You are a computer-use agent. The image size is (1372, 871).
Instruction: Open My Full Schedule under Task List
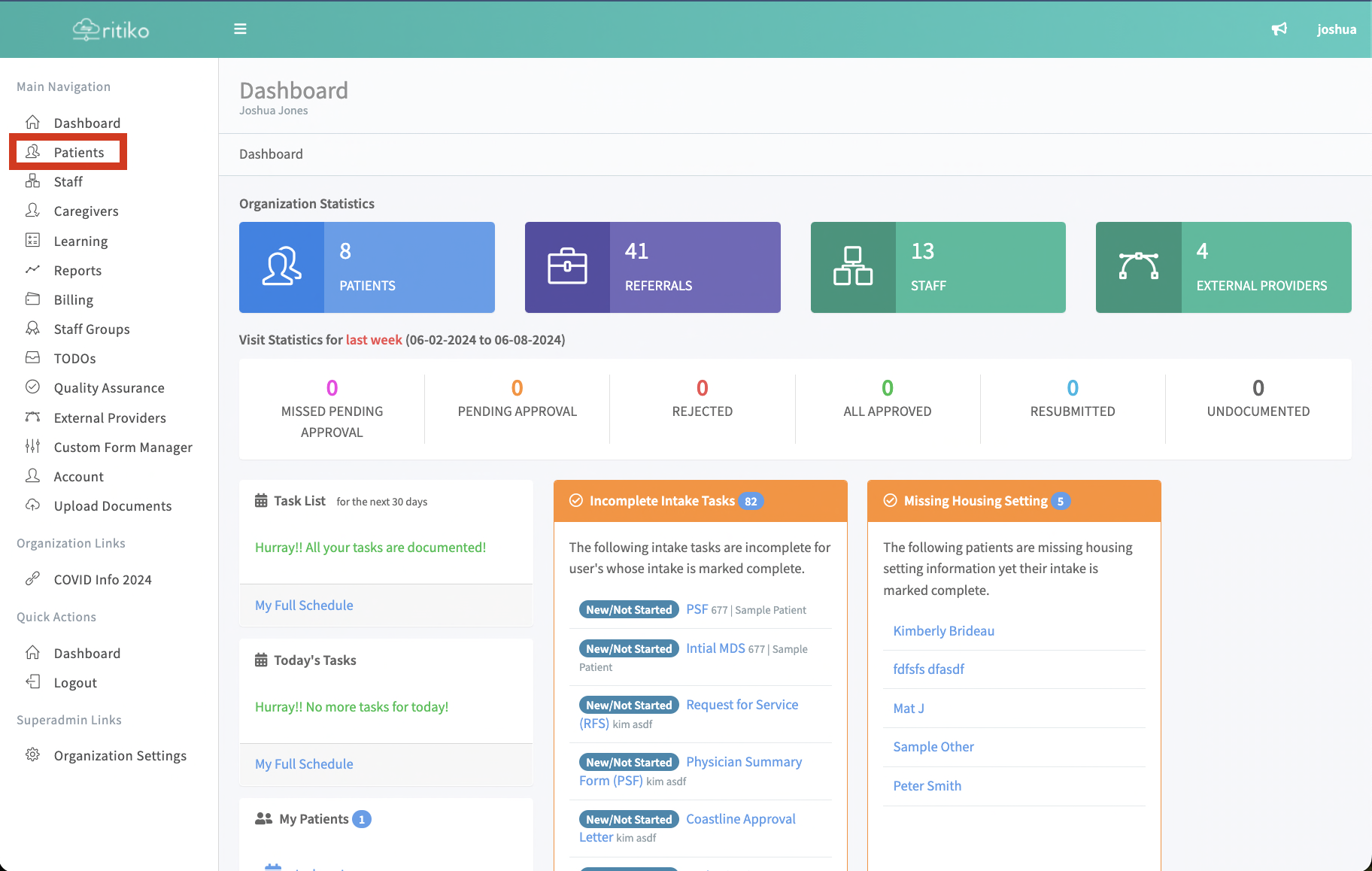click(x=304, y=605)
